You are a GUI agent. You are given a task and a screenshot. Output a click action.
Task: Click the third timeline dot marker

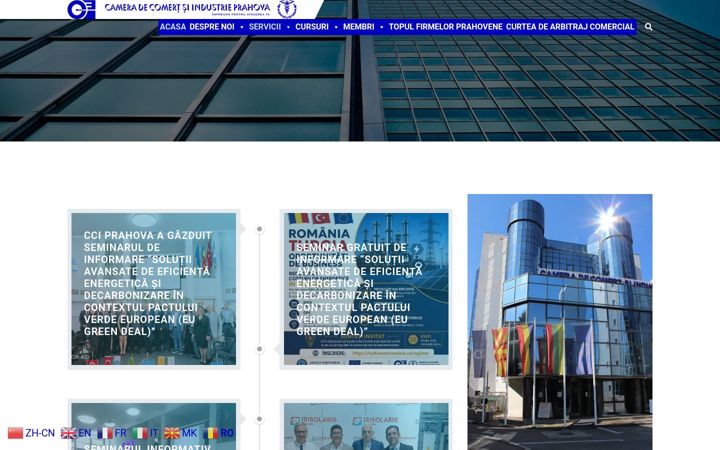click(x=259, y=419)
